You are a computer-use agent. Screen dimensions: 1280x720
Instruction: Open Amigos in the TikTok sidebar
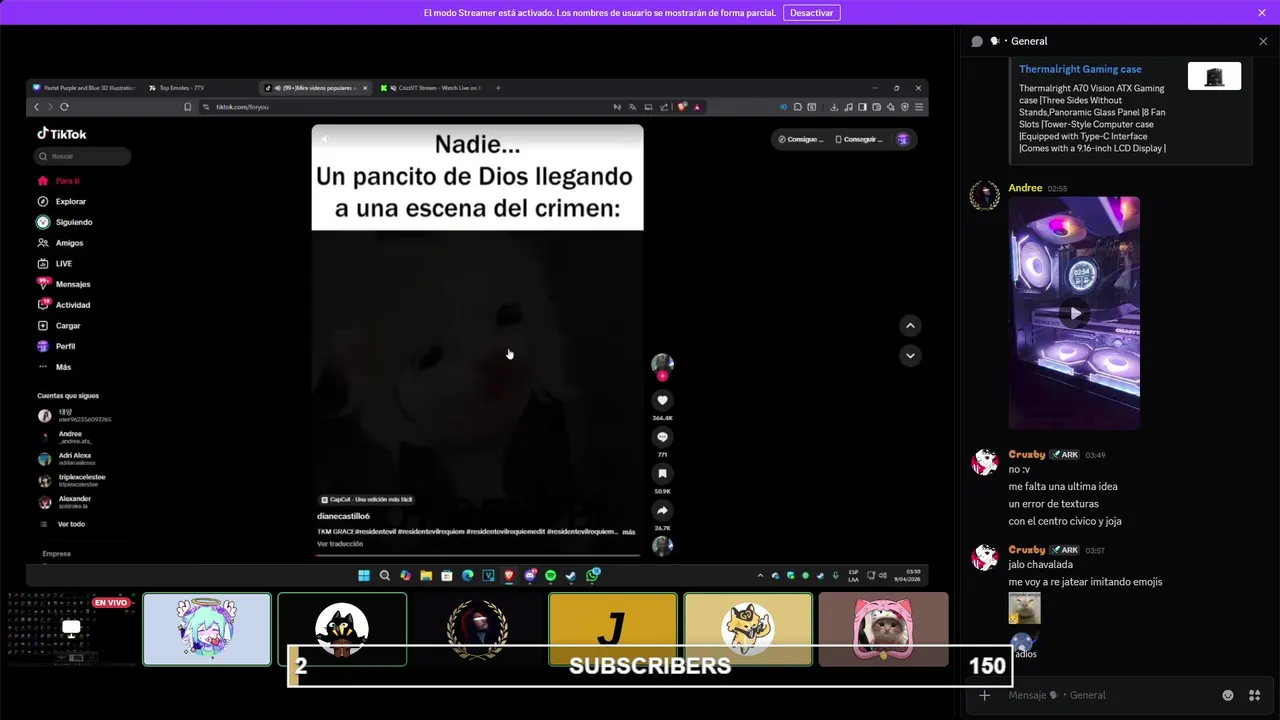point(60,243)
